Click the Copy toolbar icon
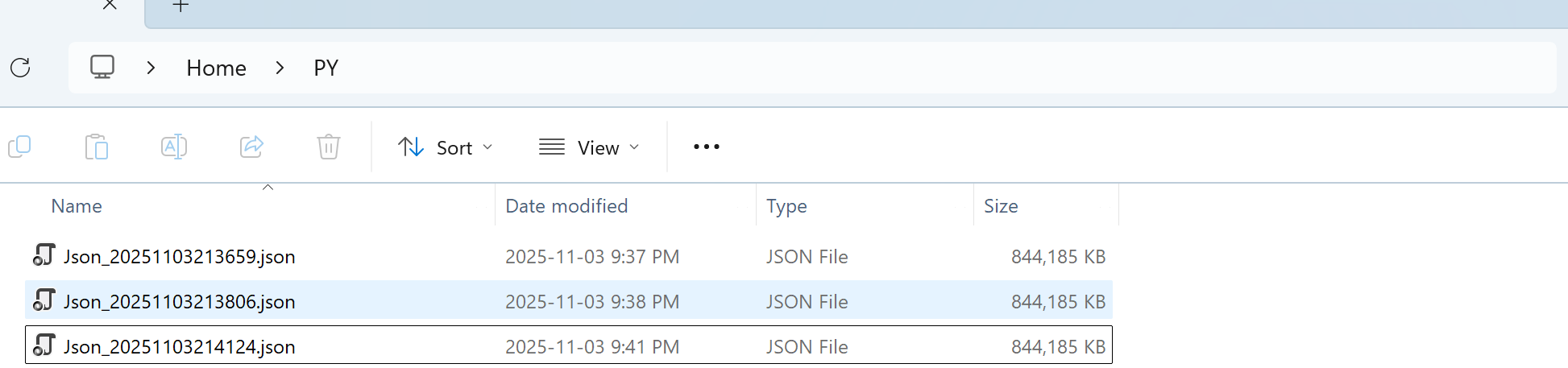 (19, 147)
